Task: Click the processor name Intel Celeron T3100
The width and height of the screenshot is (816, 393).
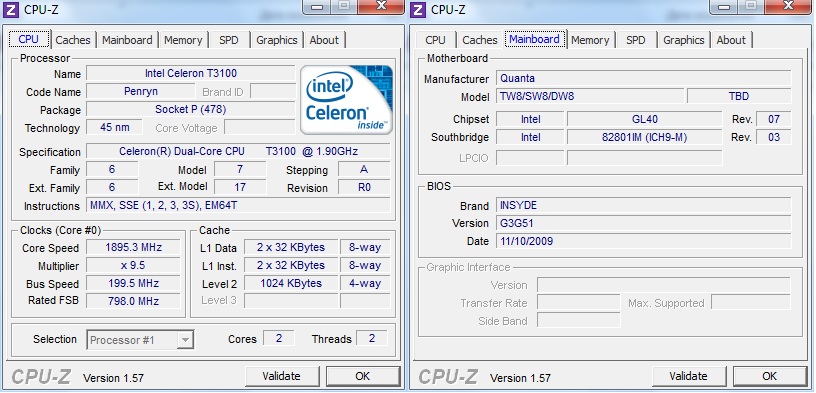Action: 190,73
